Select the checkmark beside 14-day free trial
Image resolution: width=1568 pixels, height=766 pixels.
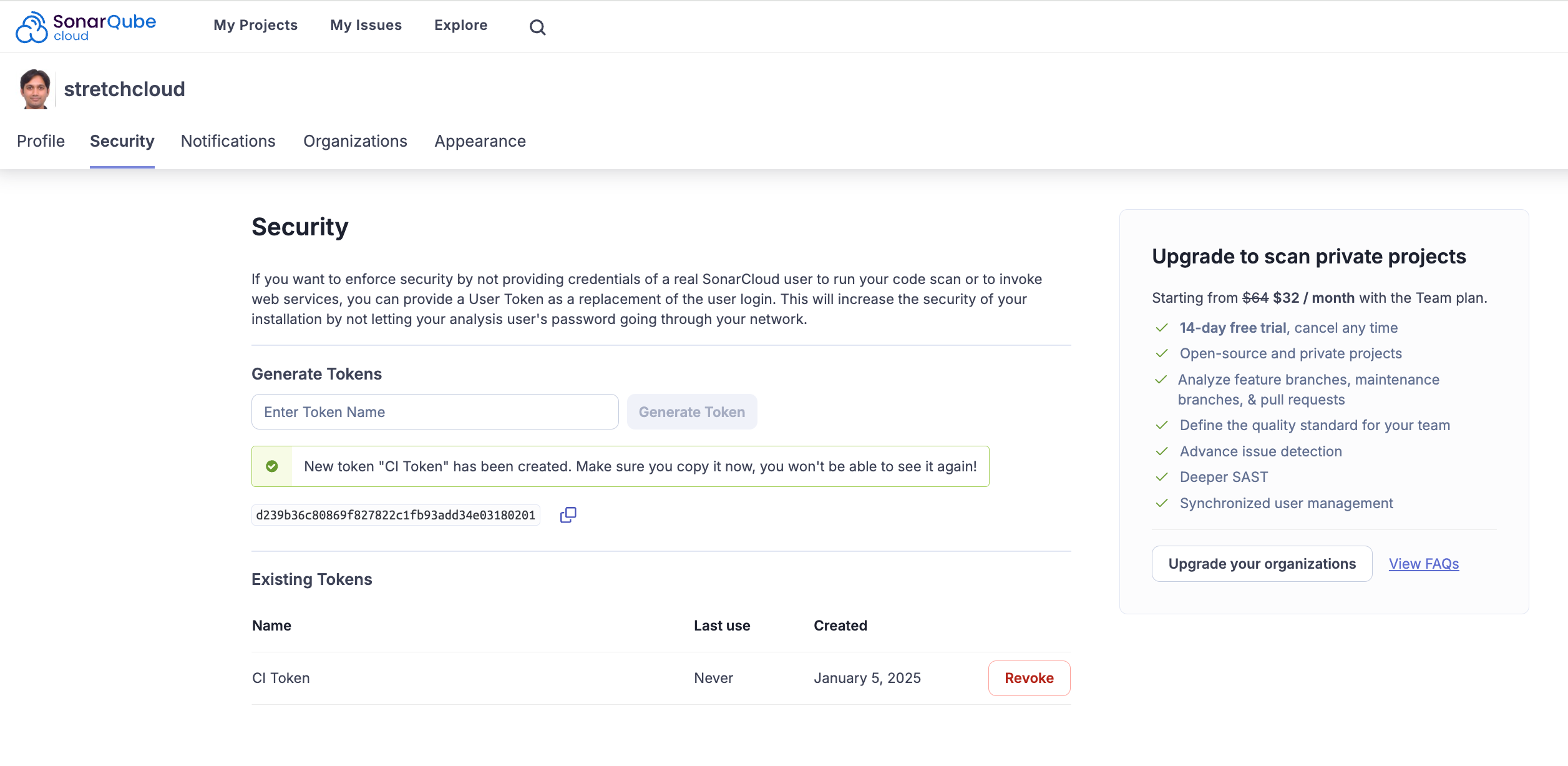[x=1162, y=327]
